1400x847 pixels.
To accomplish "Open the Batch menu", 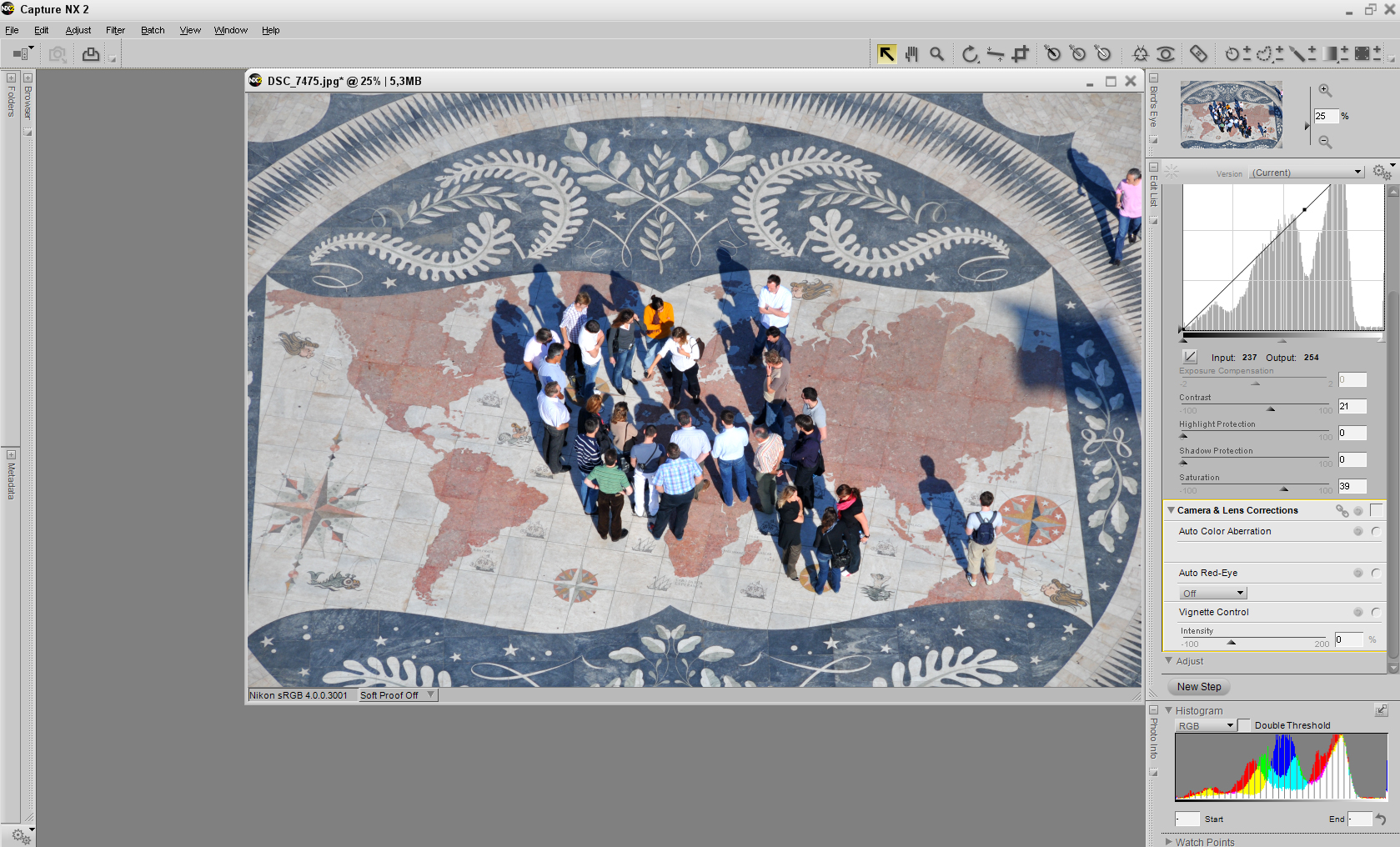I will [x=153, y=30].
